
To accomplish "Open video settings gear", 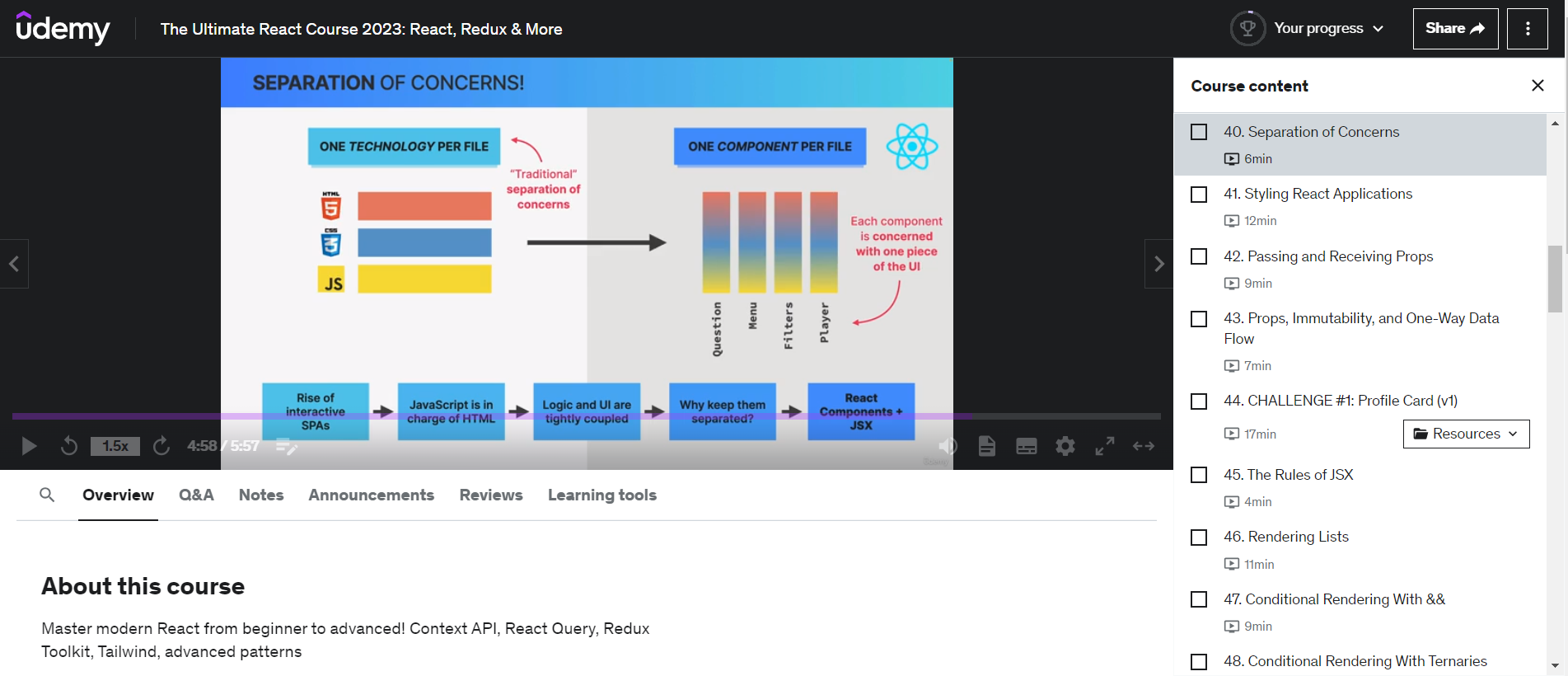I will point(1065,447).
